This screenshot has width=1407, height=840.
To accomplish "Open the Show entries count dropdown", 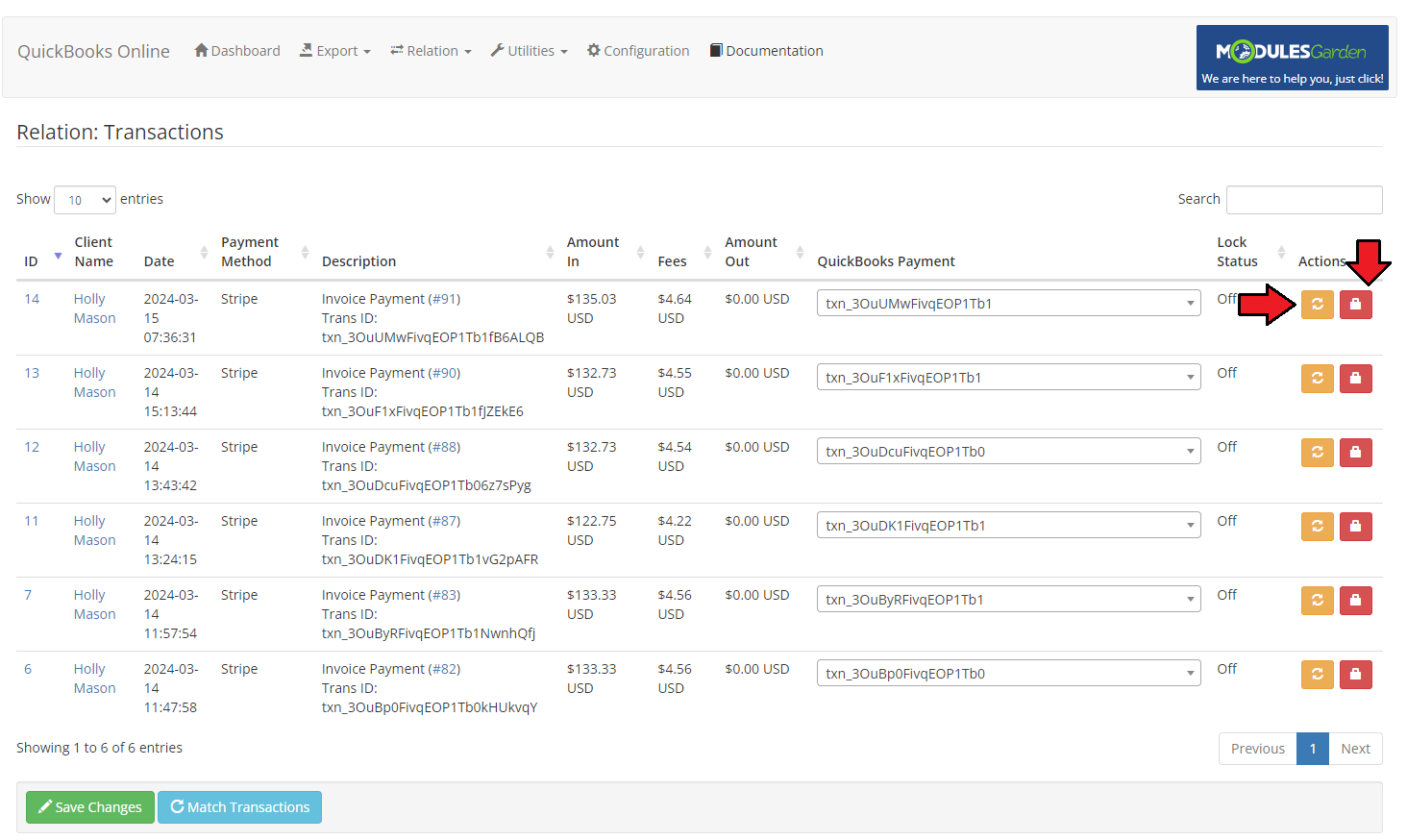I will click(x=86, y=200).
